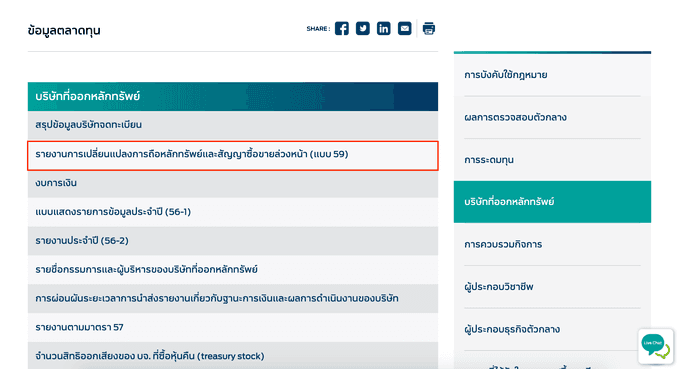680x369 pixels.
Task: Open แบบแสดงรายการข้อมูลประจำปี (56-1)
Action: pos(233,212)
